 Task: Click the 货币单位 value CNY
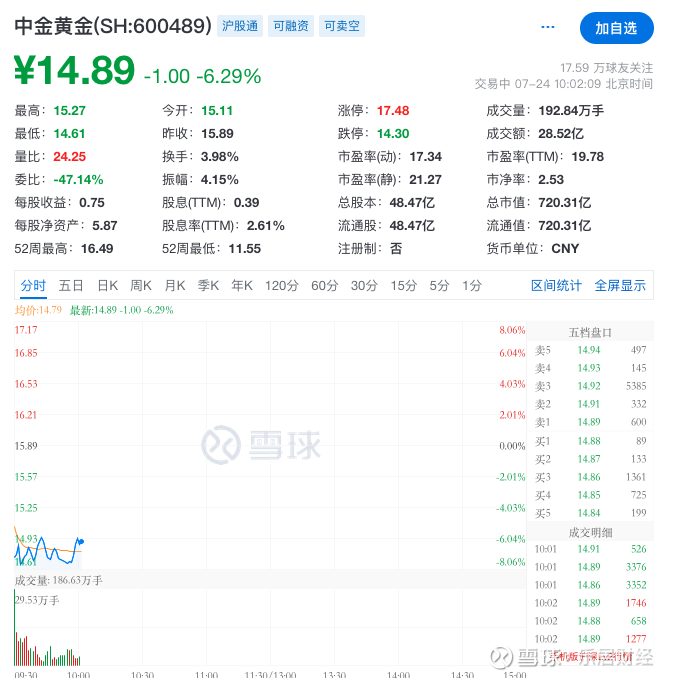pos(565,249)
